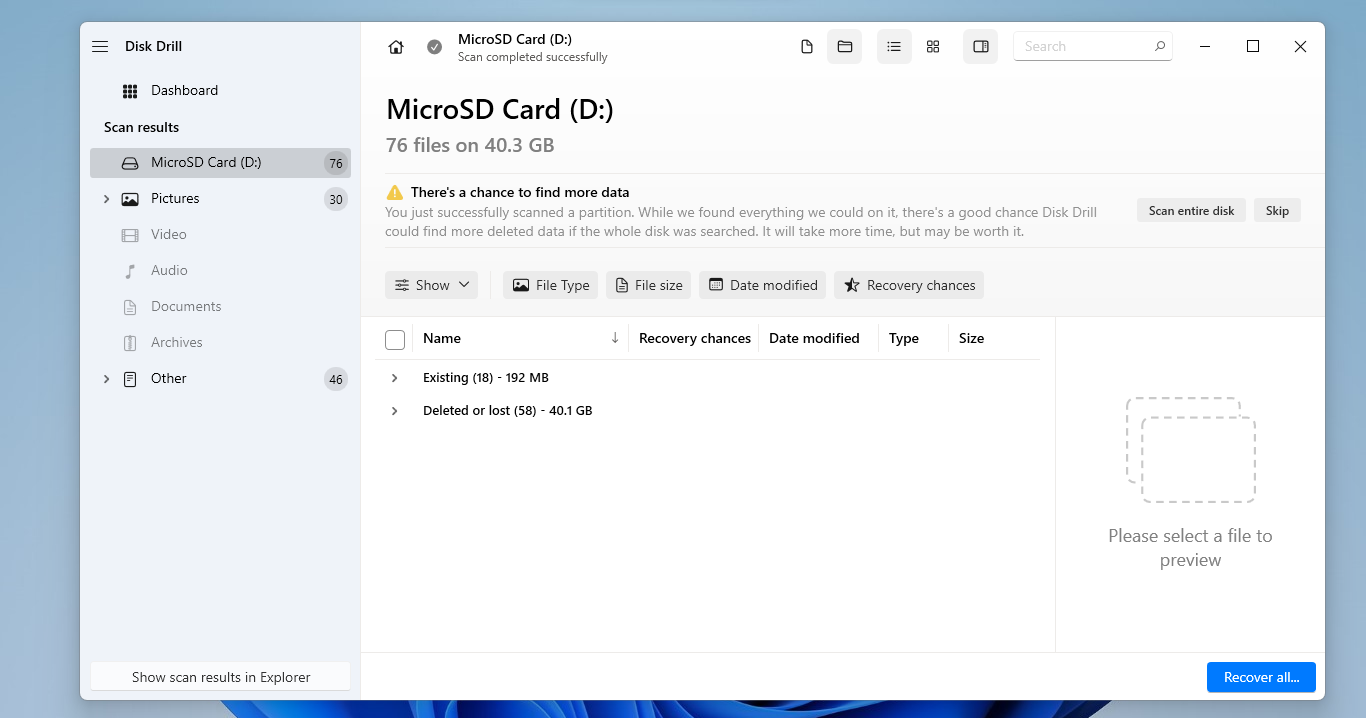This screenshot has height=718, width=1366.
Task: Click the magnifier icon in search box
Action: pos(1160,46)
